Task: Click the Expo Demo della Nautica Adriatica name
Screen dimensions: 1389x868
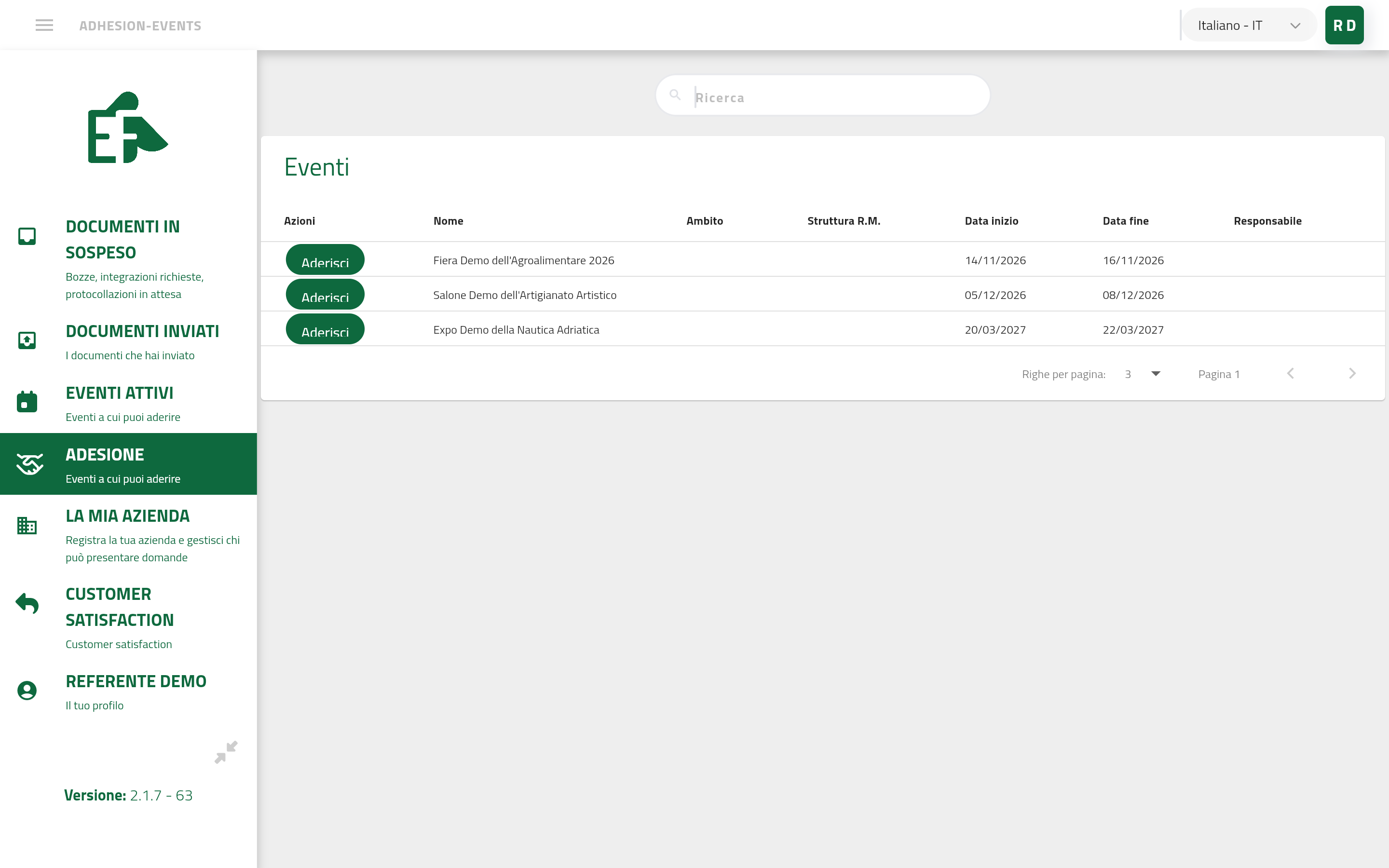Action: coord(516,330)
